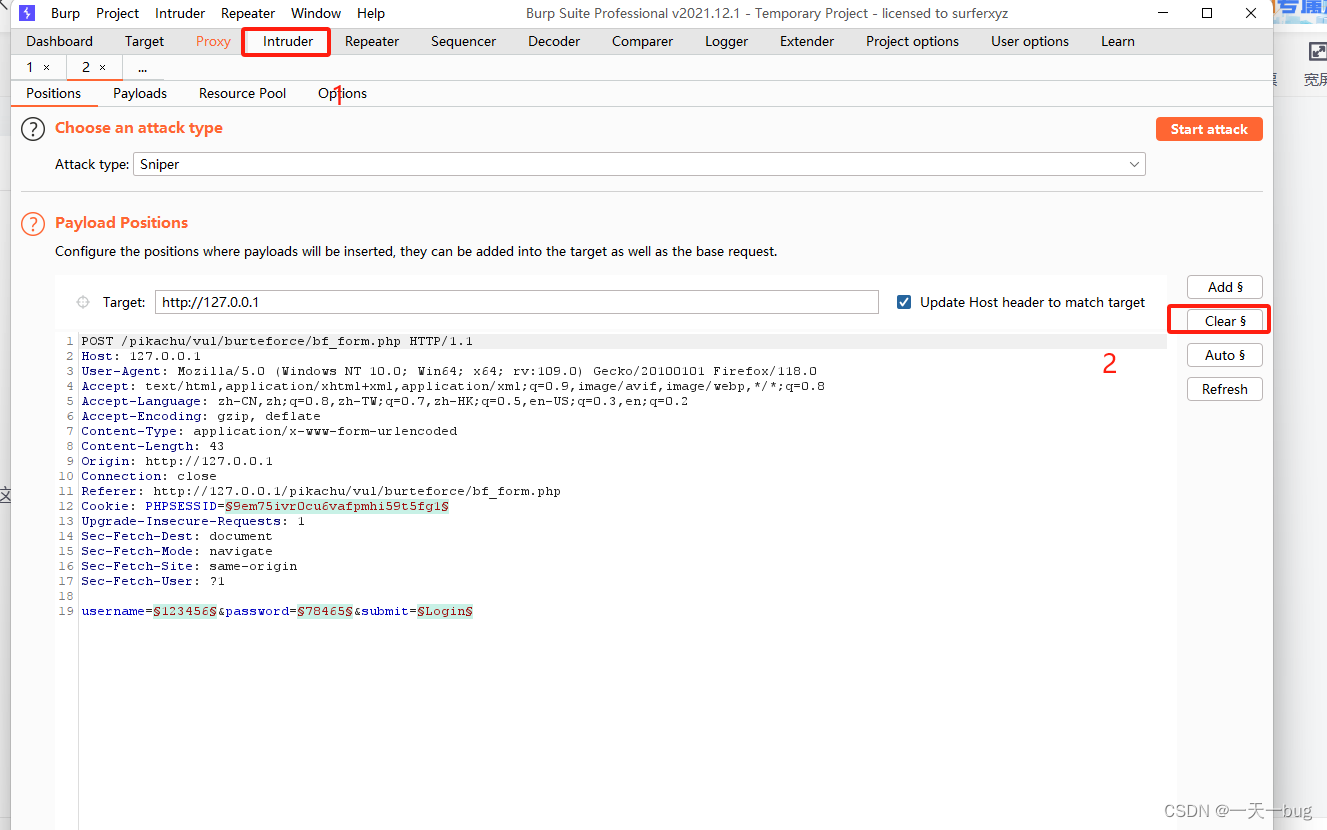Screen dimensions: 1327x830
Task: Click the User-Agent header line
Action: pyautogui.click(x=449, y=371)
